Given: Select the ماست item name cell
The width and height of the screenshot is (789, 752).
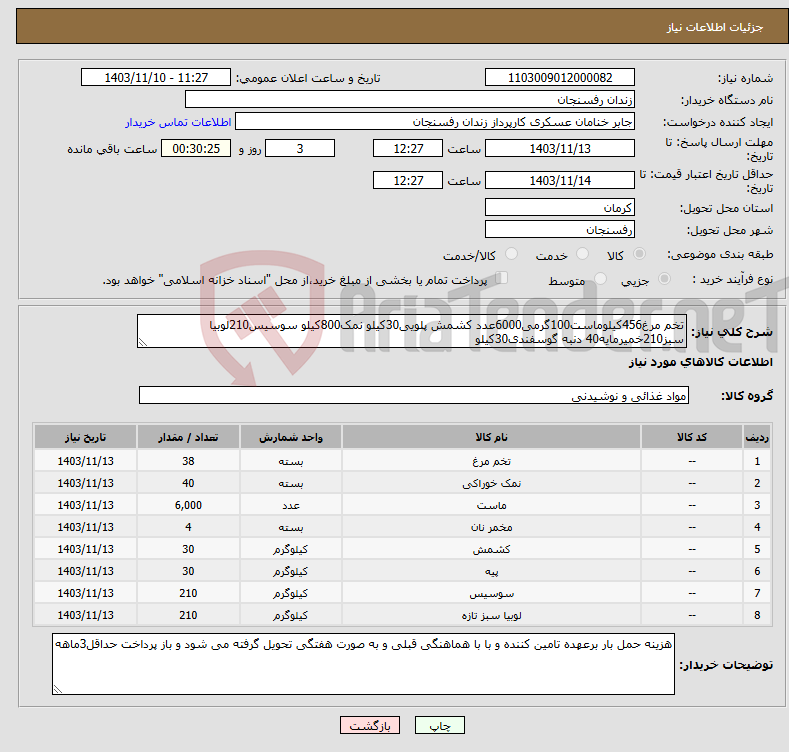Looking at the screenshot, I should [492, 505].
